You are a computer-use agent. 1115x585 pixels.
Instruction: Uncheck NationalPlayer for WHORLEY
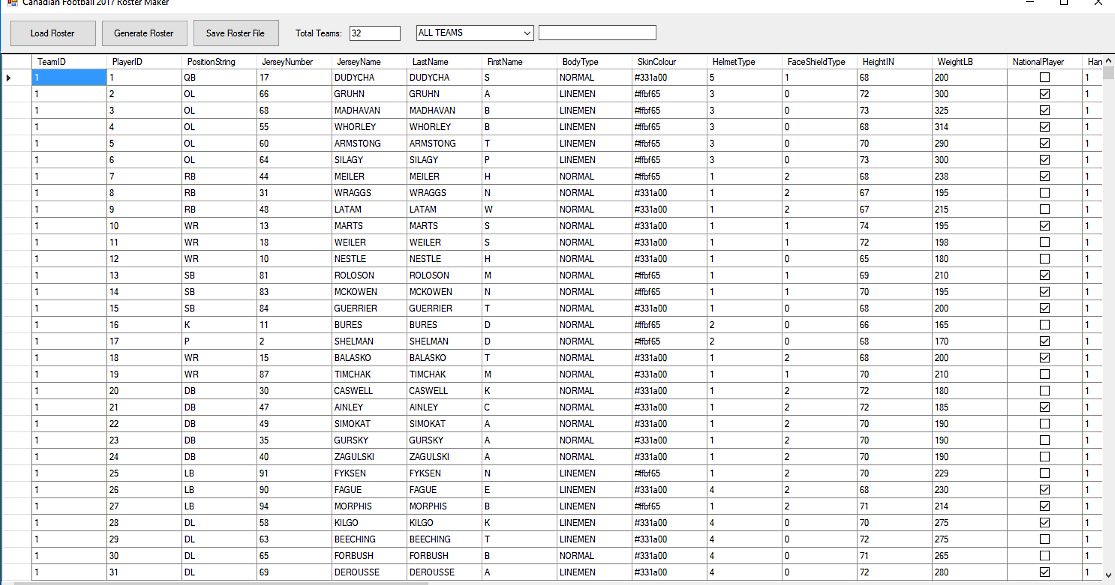tap(1045, 127)
